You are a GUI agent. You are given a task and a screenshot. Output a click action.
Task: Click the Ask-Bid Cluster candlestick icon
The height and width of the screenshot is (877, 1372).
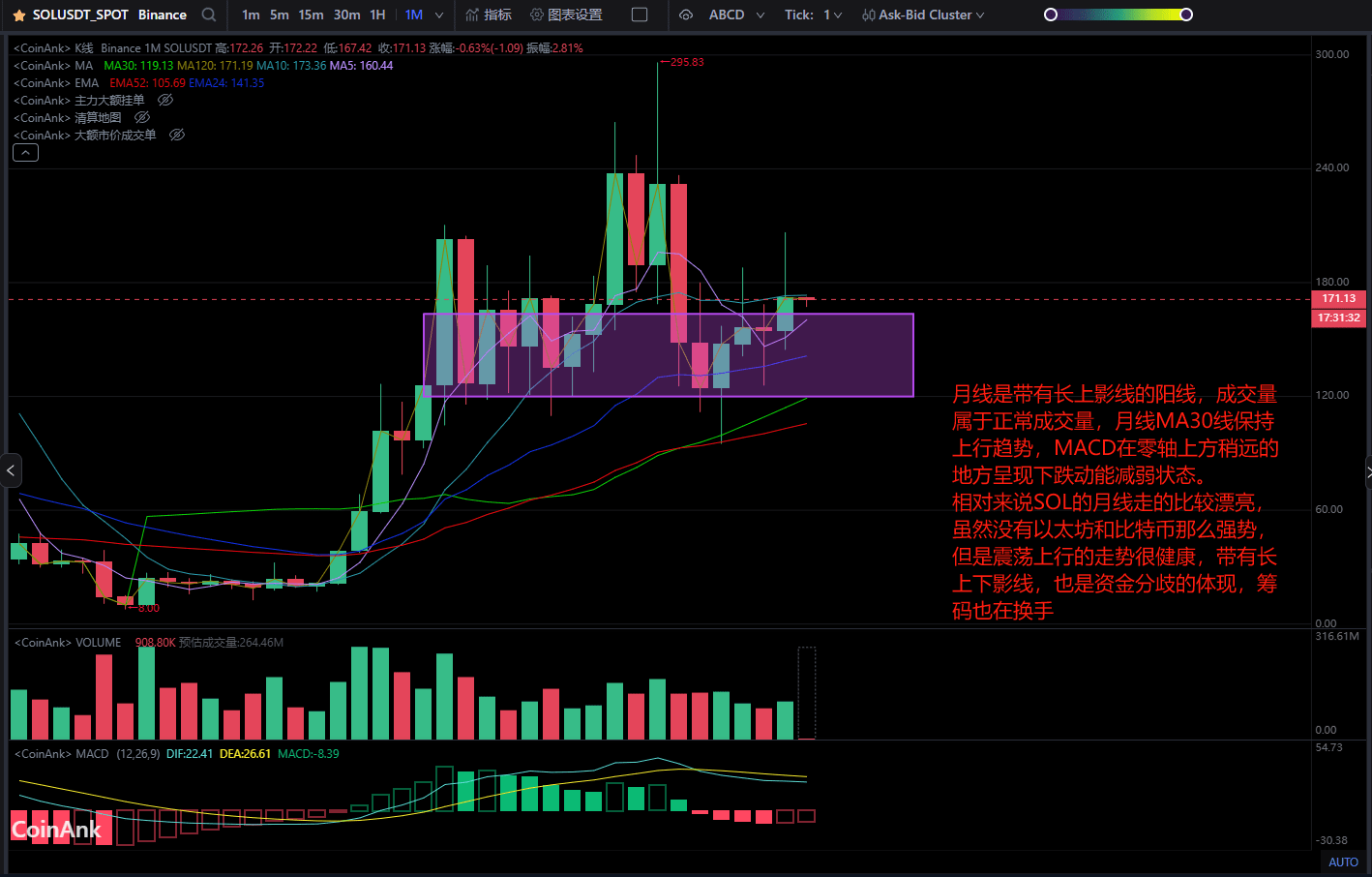(x=868, y=15)
